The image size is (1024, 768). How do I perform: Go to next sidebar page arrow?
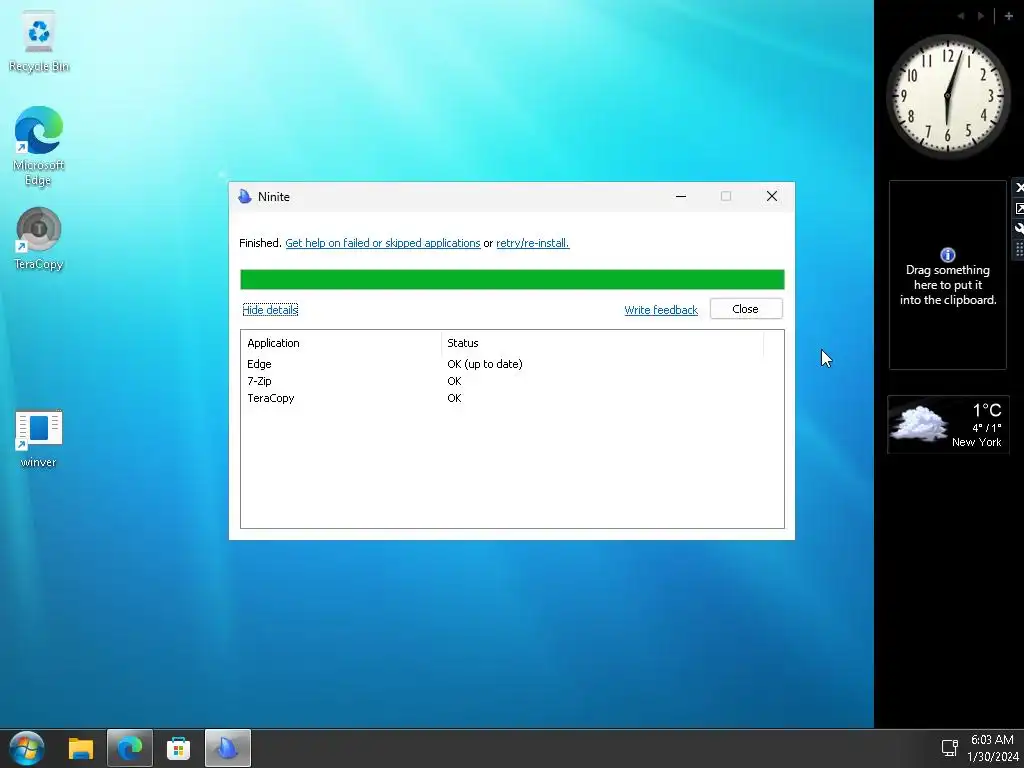coord(981,16)
